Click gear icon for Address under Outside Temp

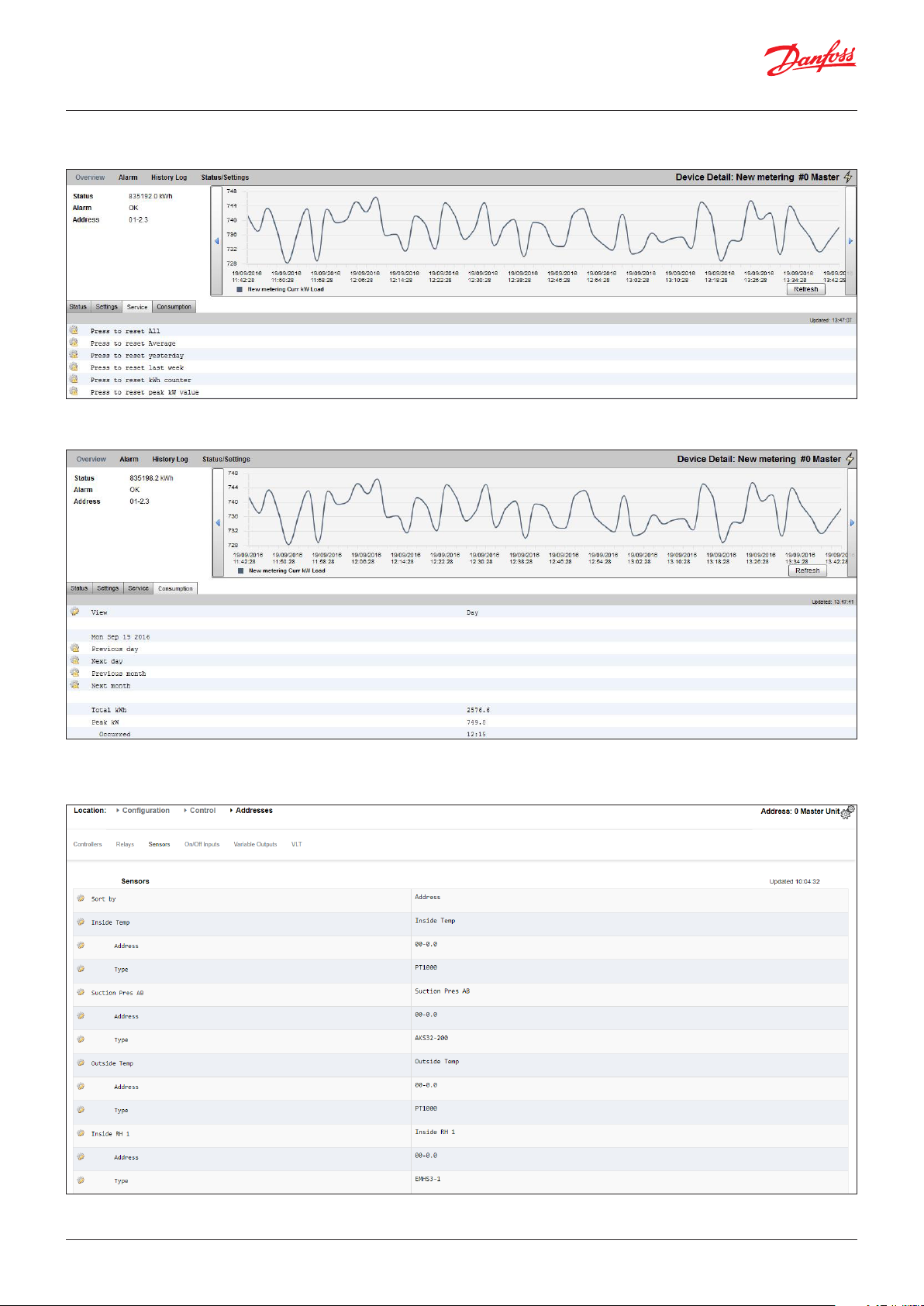81,1086
